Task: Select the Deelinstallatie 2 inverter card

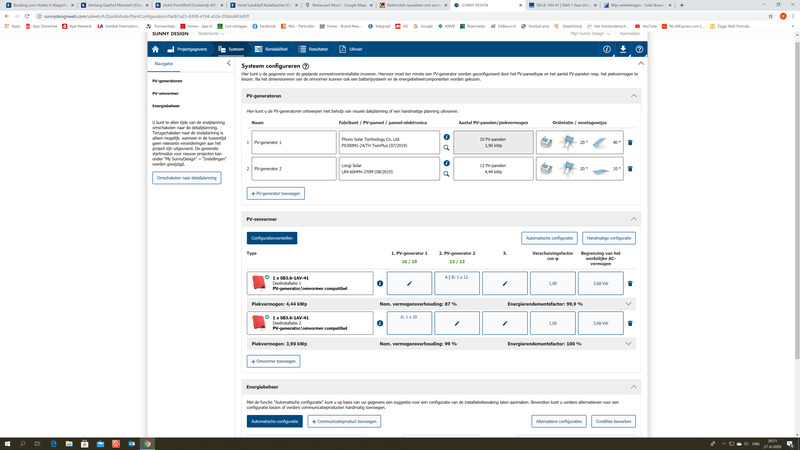Action: coord(310,323)
